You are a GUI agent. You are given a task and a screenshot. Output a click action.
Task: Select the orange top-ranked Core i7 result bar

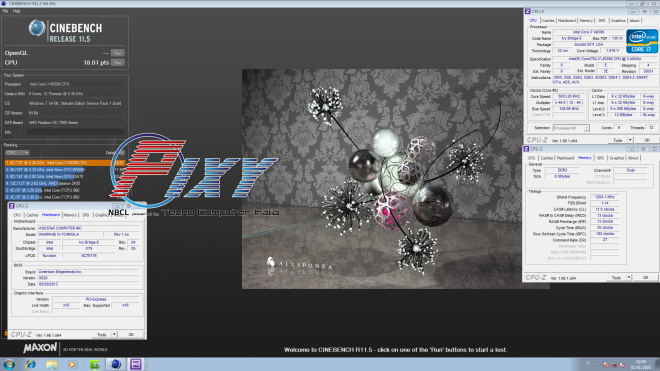click(65, 163)
